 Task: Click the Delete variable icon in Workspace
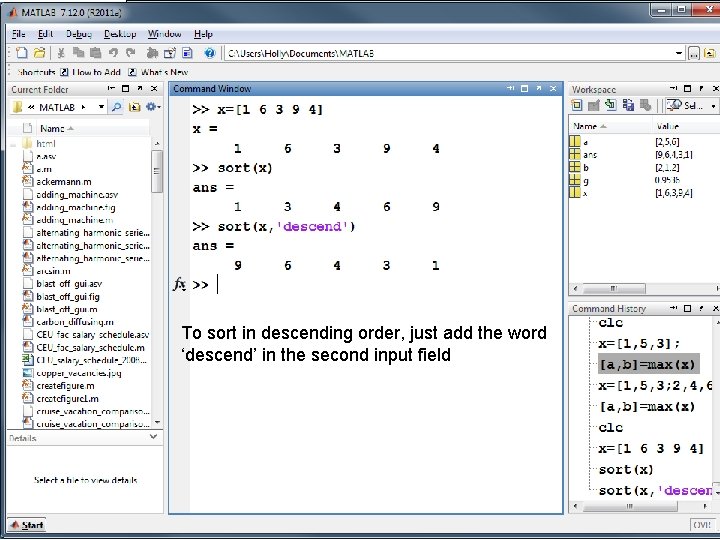(646, 106)
